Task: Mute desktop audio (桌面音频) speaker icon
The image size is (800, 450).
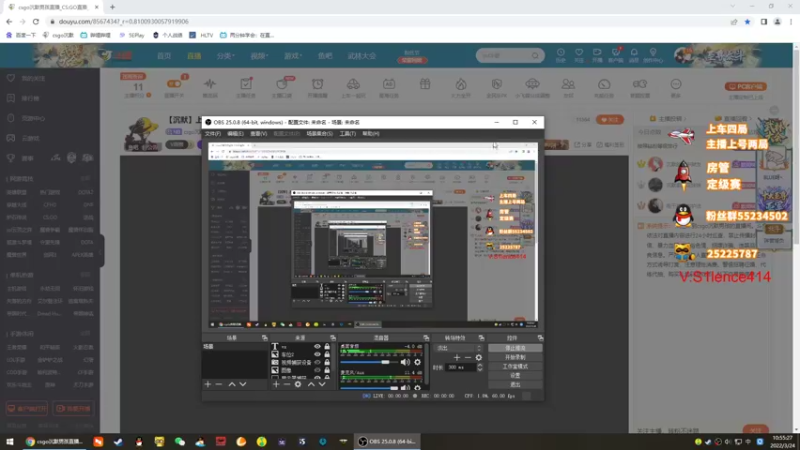Action: pos(405,362)
